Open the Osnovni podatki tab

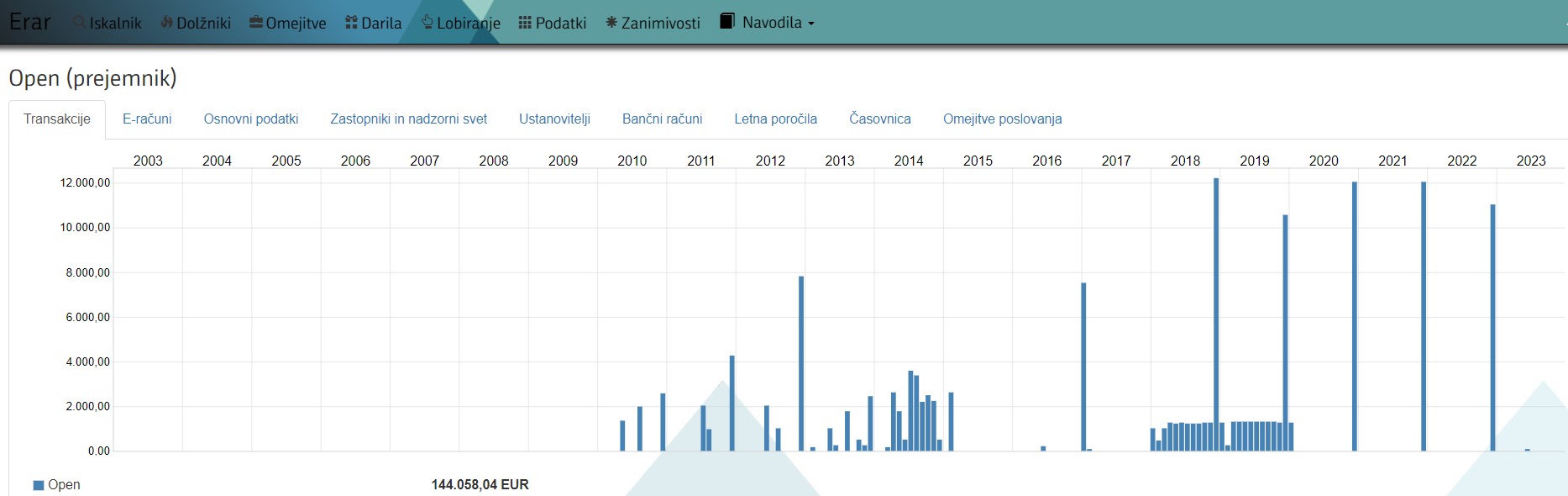point(251,119)
